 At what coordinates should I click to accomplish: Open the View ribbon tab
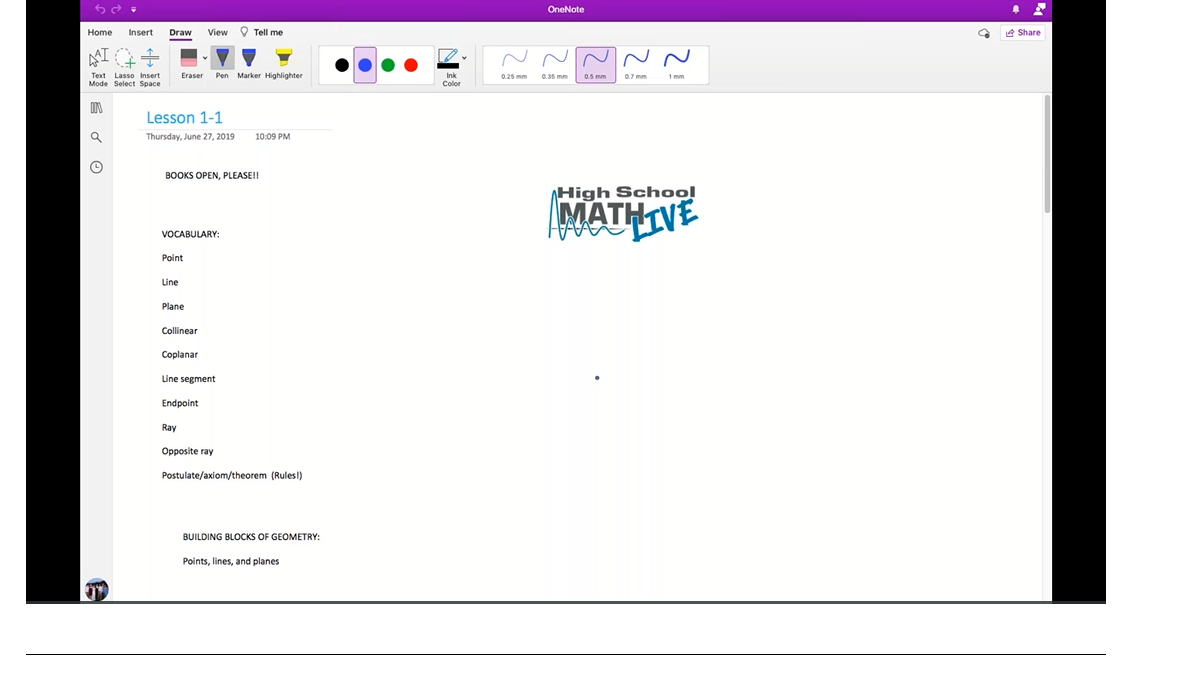point(217,33)
